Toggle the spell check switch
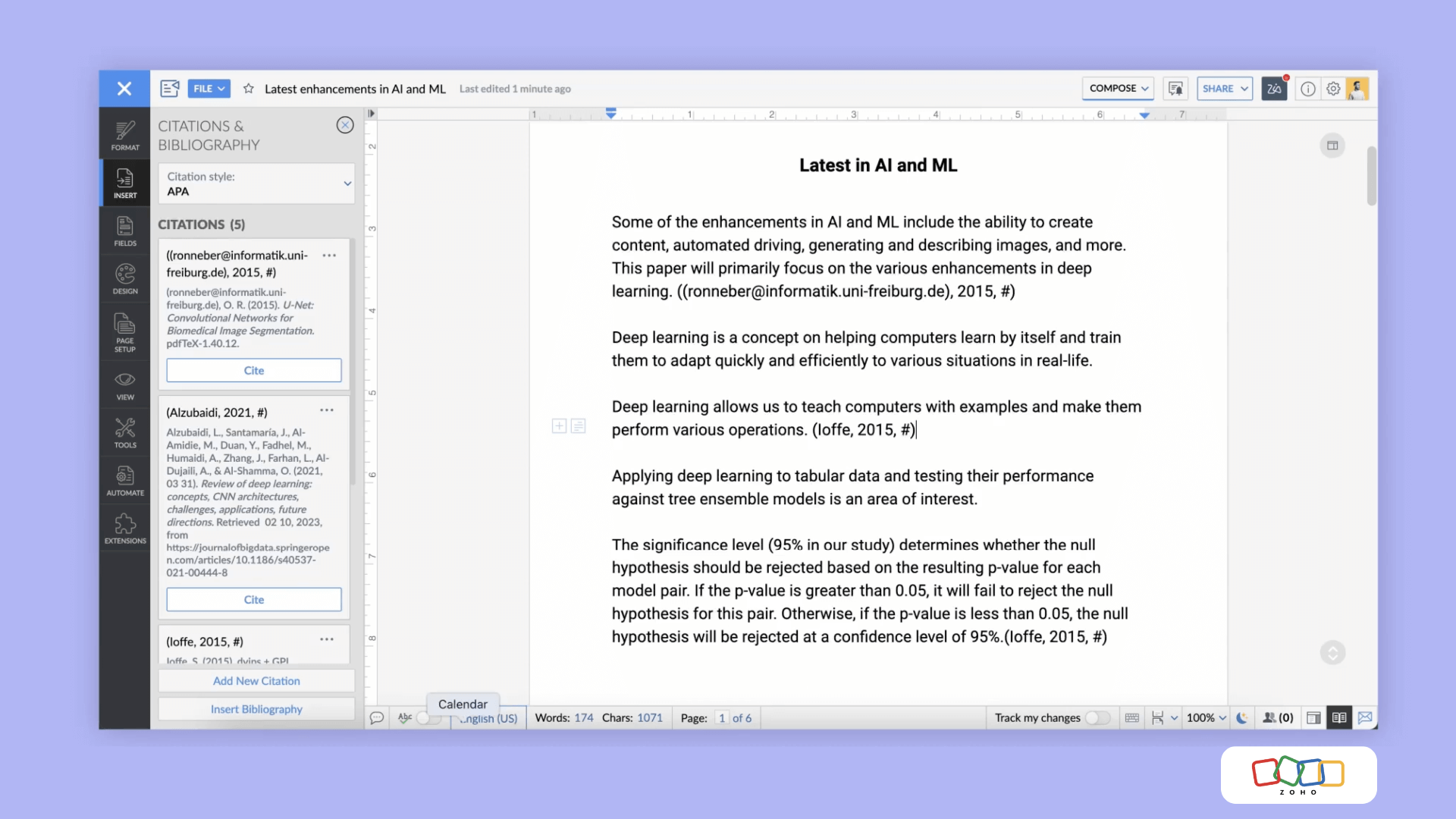 pos(428,717)
